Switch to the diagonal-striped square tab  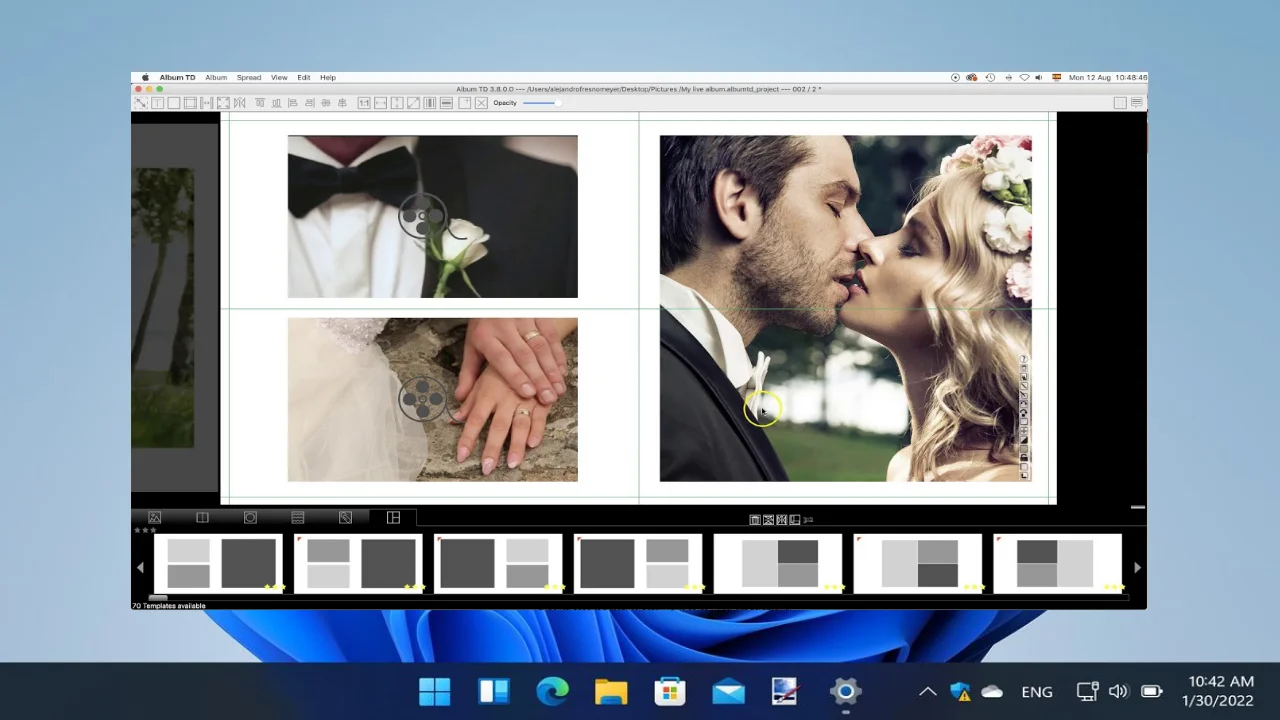pyautogui.click(x=345, y=517)
